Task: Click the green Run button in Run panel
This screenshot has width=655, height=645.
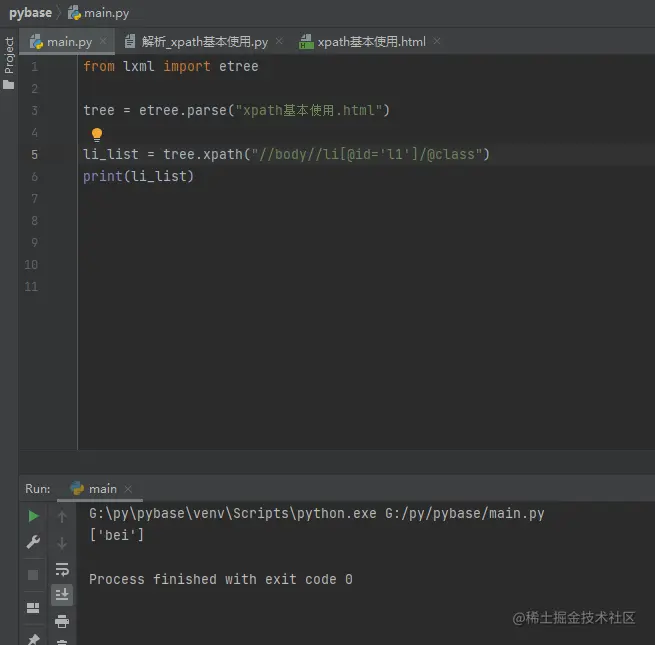Action: point(33,516)
